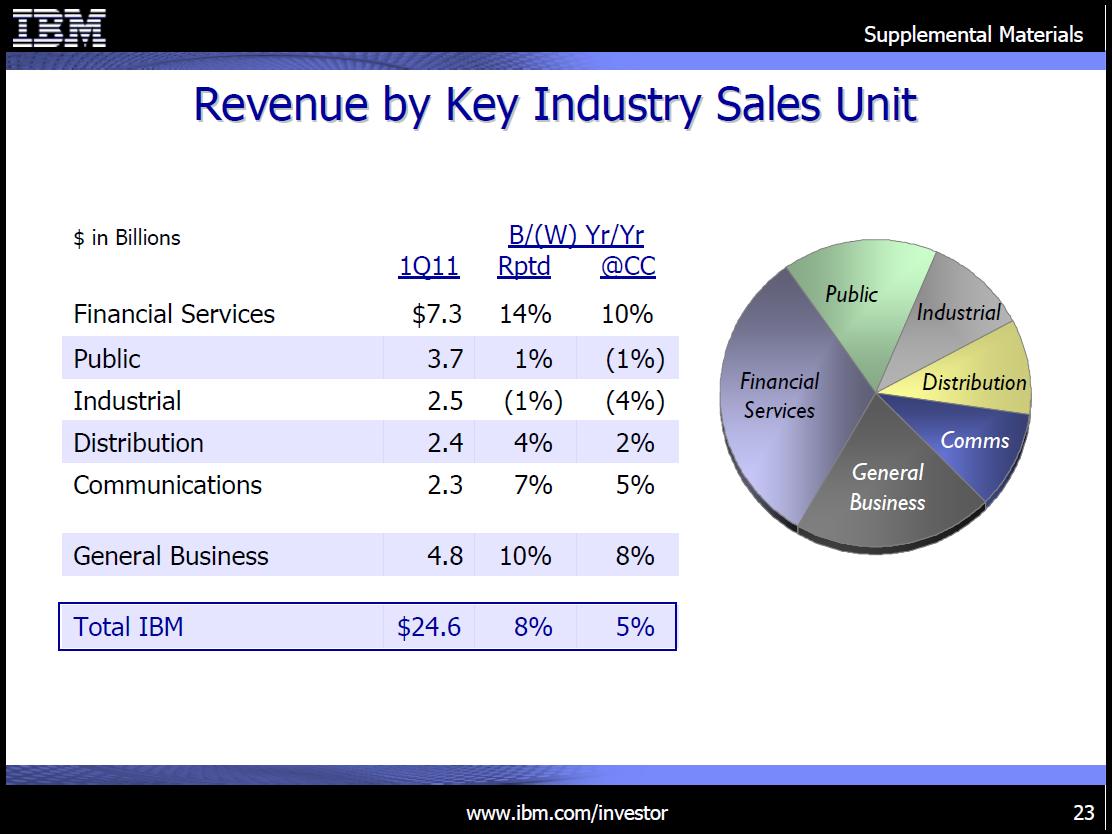
Task: Click the @CC column header
Action: click(x=627, y=267)
